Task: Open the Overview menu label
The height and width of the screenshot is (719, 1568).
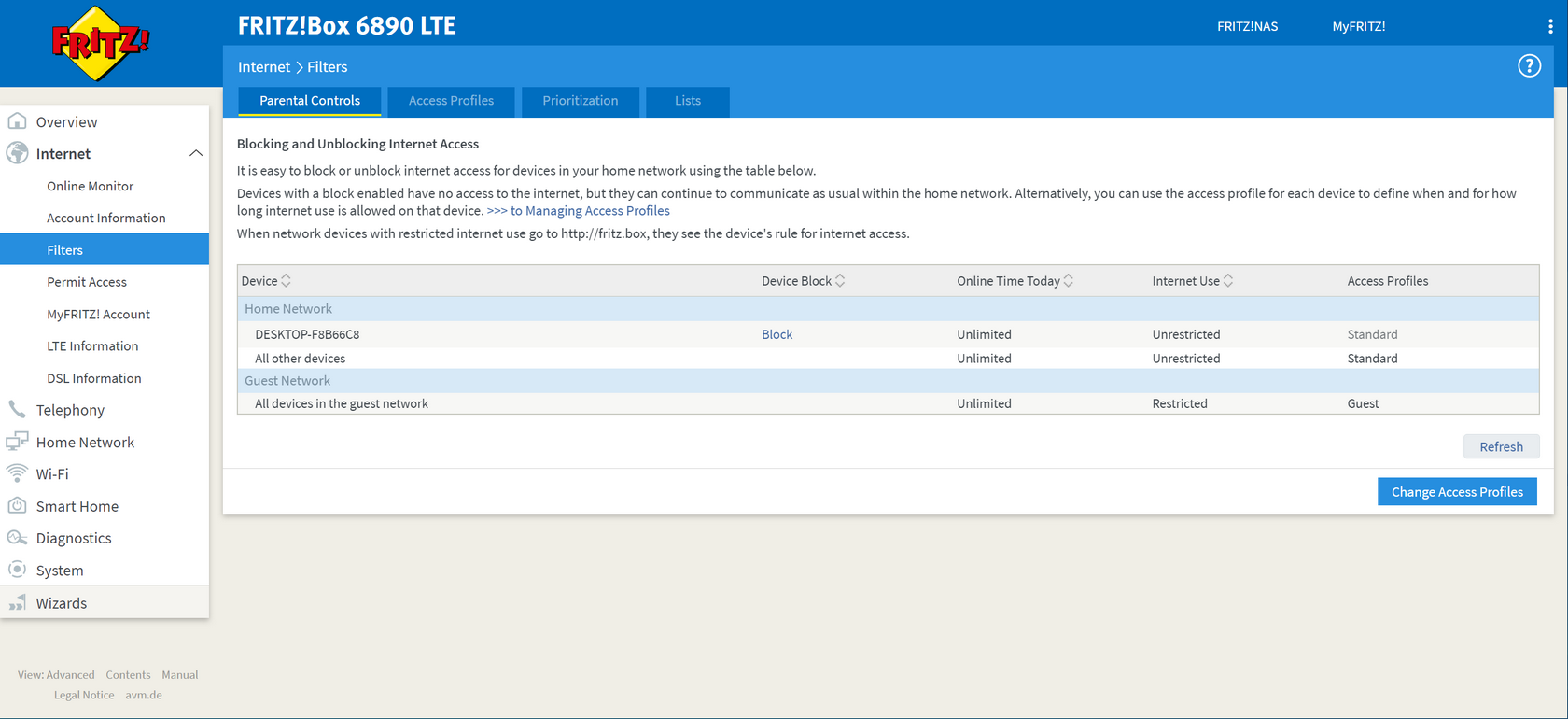Action: click(x=66, y=122)
